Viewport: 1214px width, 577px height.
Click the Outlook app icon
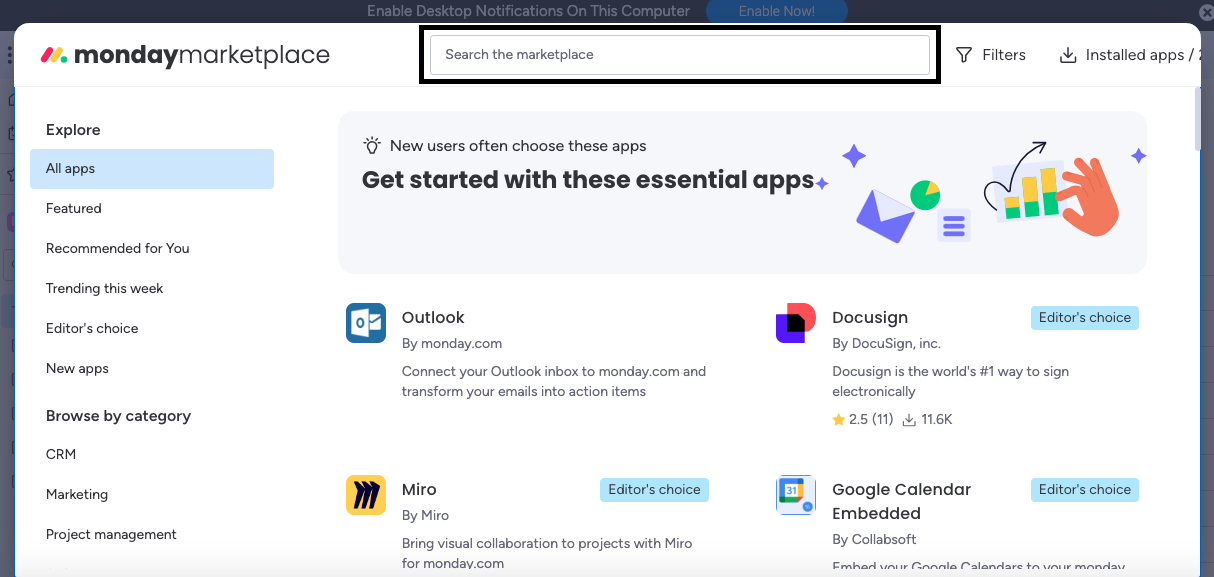pyautogui.click(x=366, y=323)
